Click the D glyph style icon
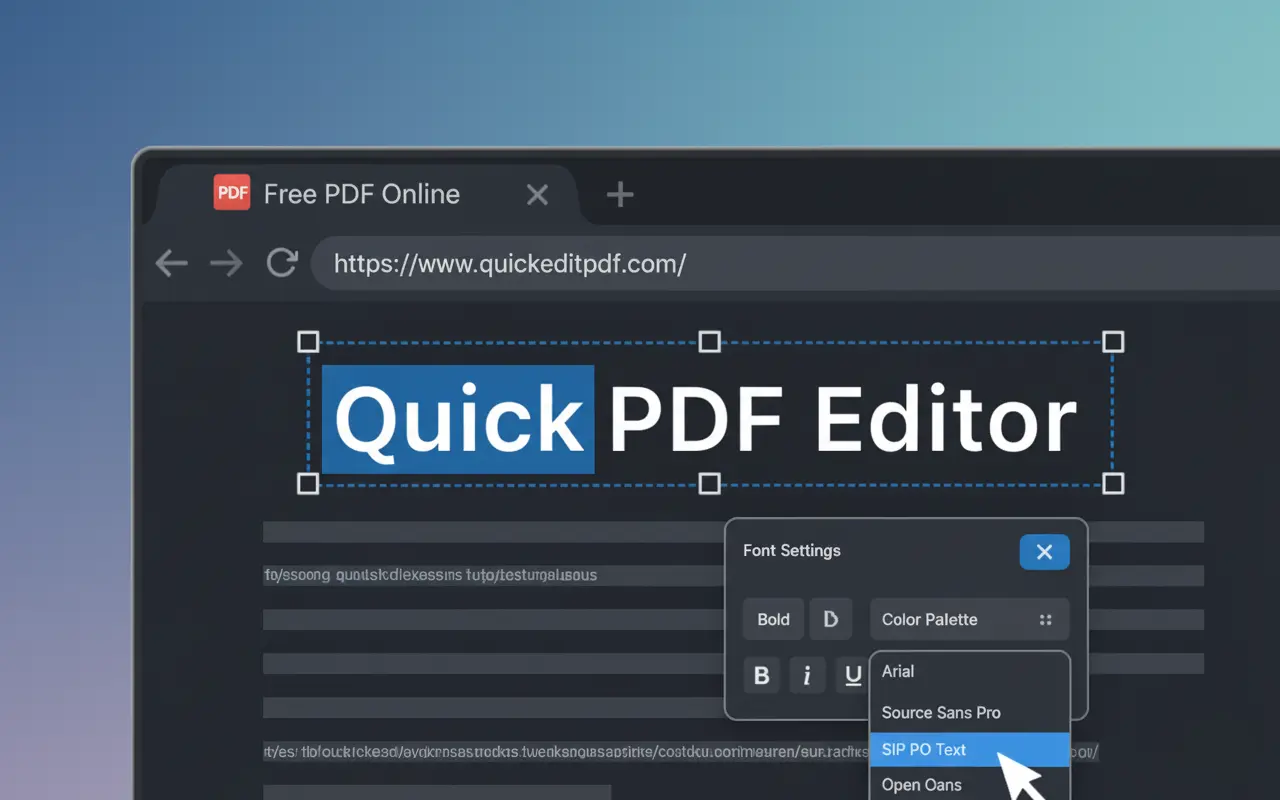Screen dimensions: 1280x800 831,619
